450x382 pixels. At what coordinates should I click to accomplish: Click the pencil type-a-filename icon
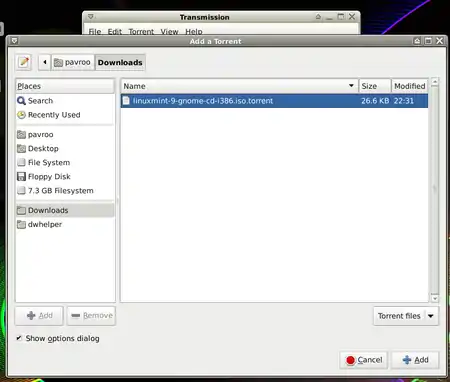click(24, 62)
